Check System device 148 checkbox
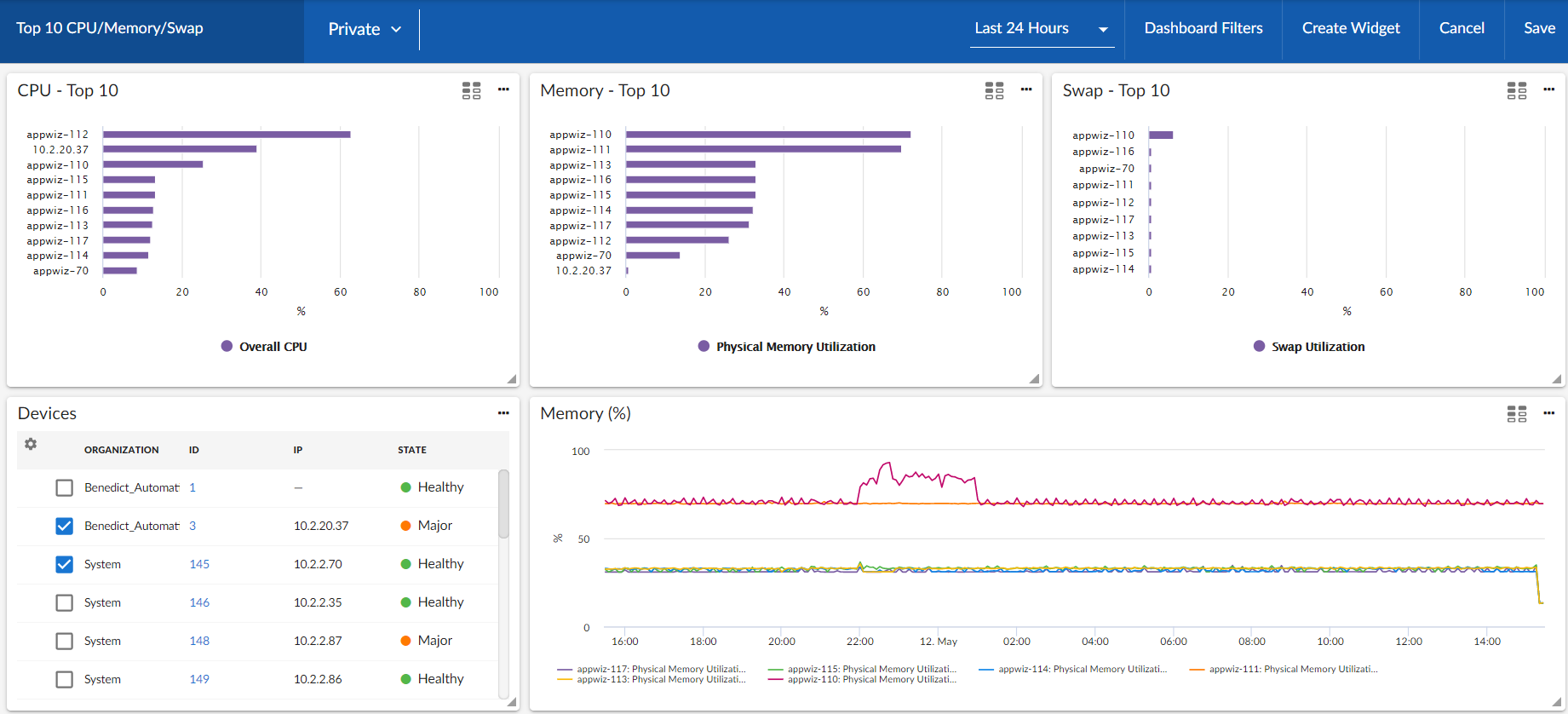Image resolution: width=1568 pixels, height=714 pixels. (65, 641)
